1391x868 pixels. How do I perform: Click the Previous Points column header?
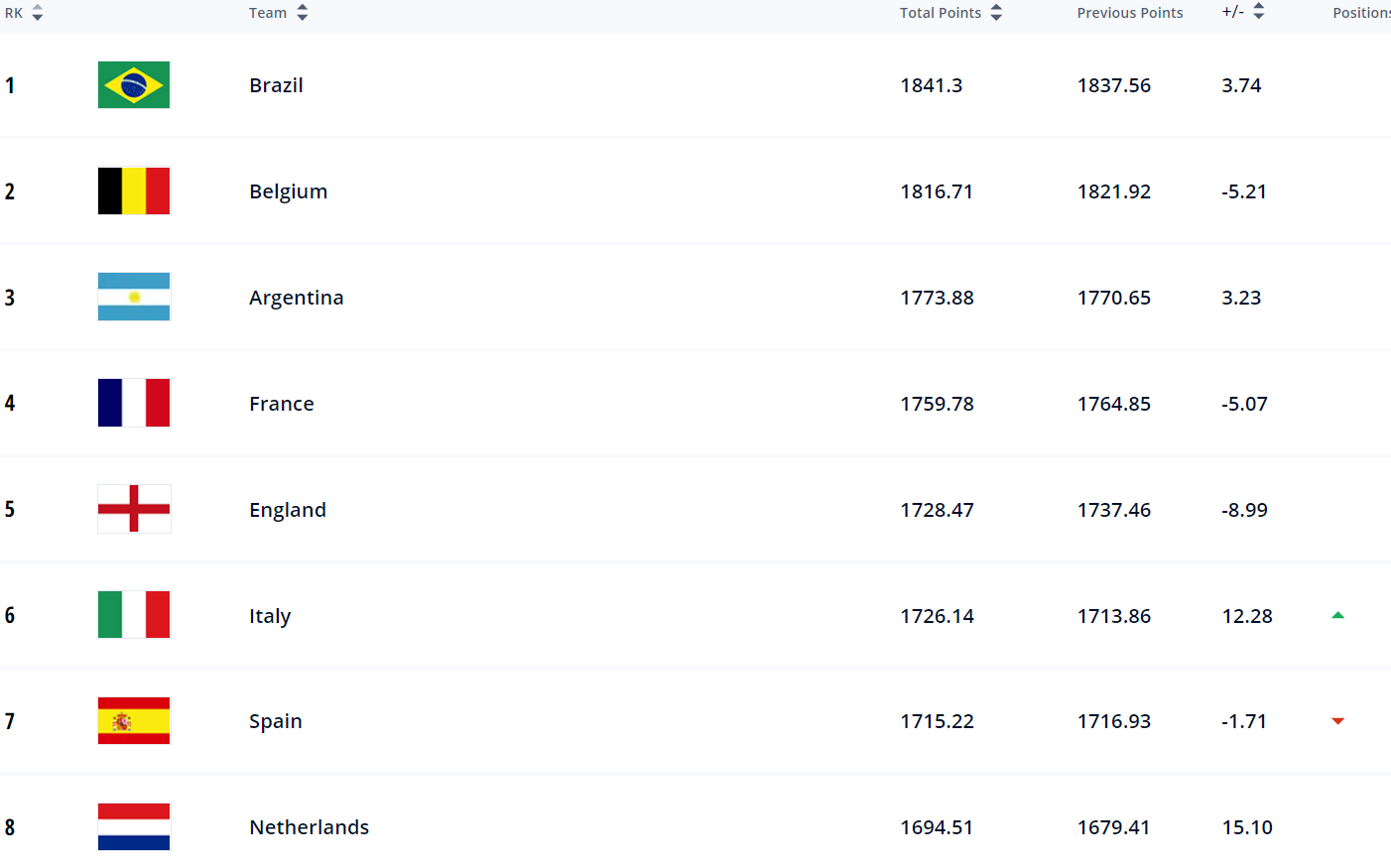click(x=1130, y=13)
